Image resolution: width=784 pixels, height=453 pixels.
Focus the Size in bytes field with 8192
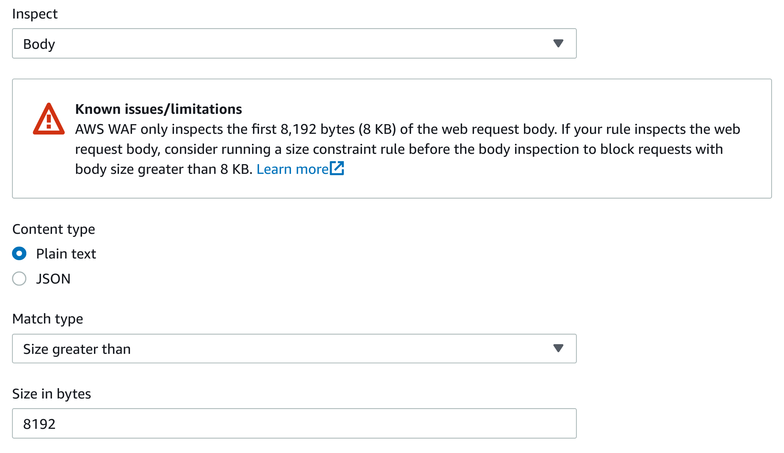click(294, 424)
